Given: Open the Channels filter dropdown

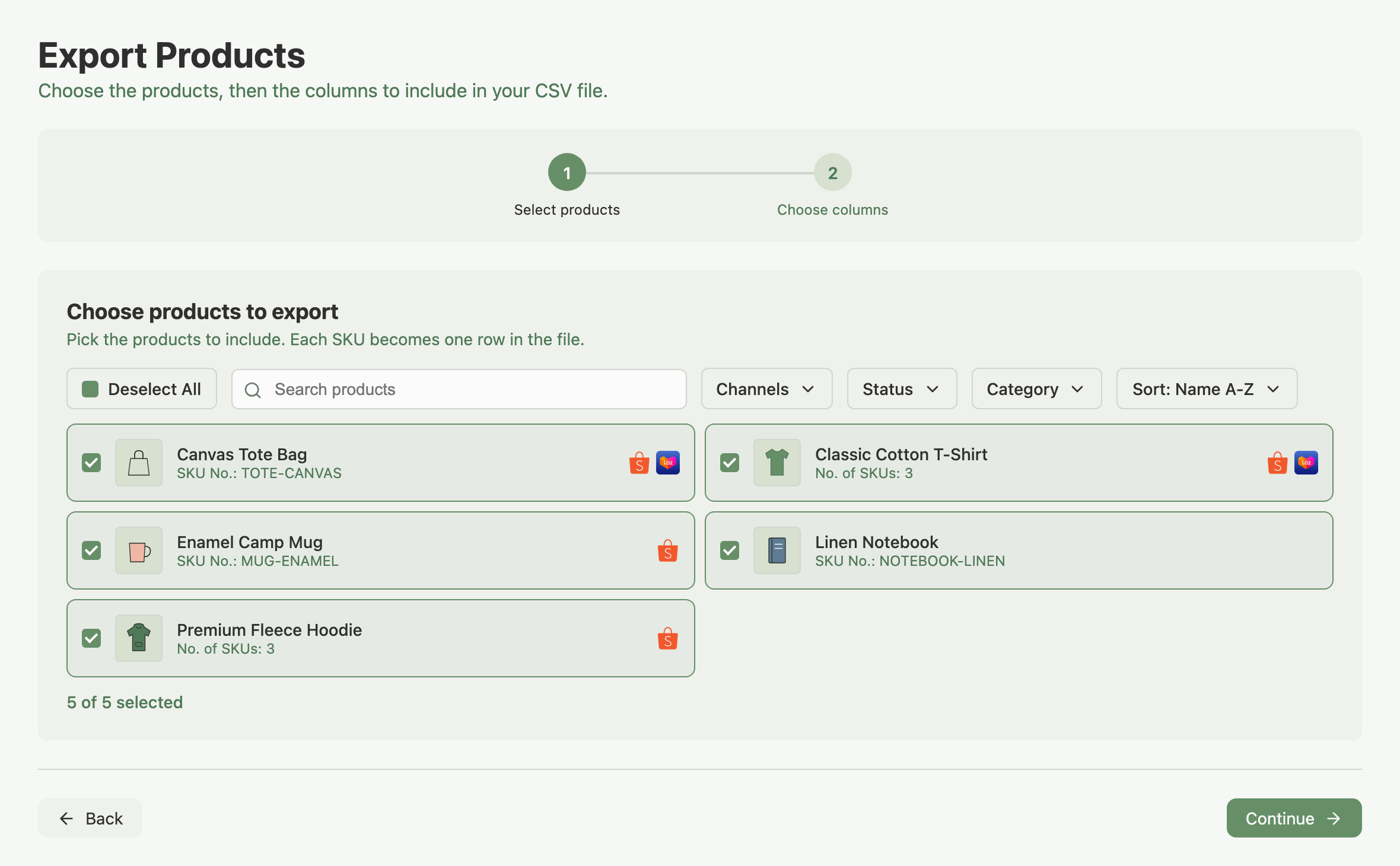Looking at the screenshot, I should (x=766, y=389).
